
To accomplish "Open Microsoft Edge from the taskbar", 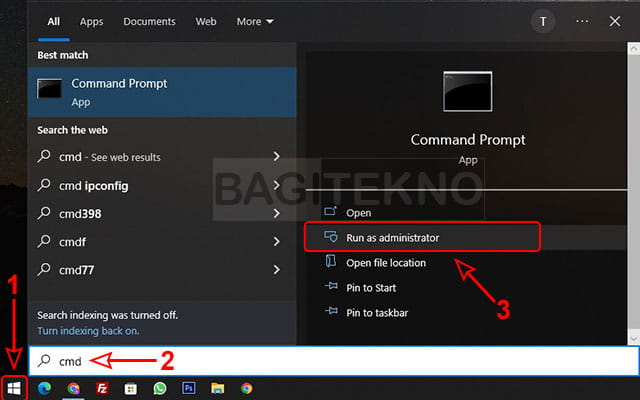I will pyautogui.click(x=45, y=388).
